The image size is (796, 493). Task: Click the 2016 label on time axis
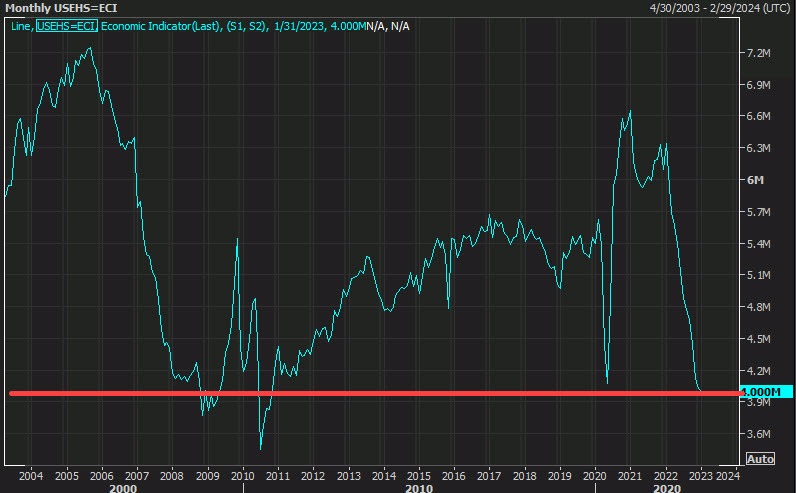[x=454, y=474]
